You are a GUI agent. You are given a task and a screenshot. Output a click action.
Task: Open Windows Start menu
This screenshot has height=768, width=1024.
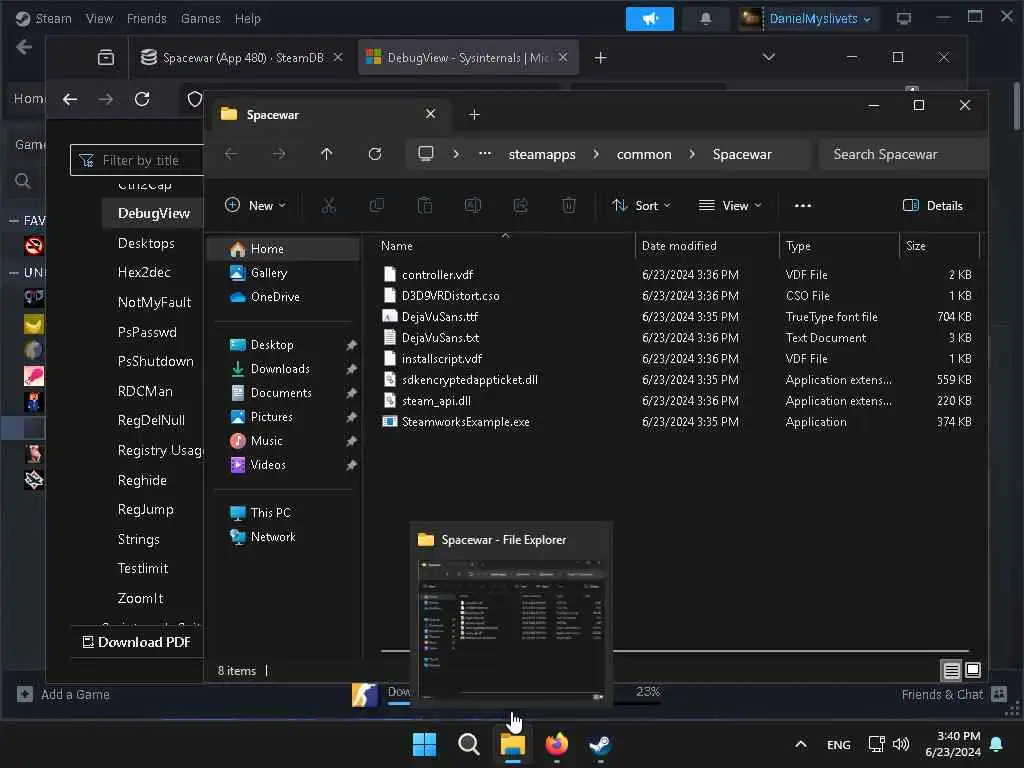click(x=424, y=744)
